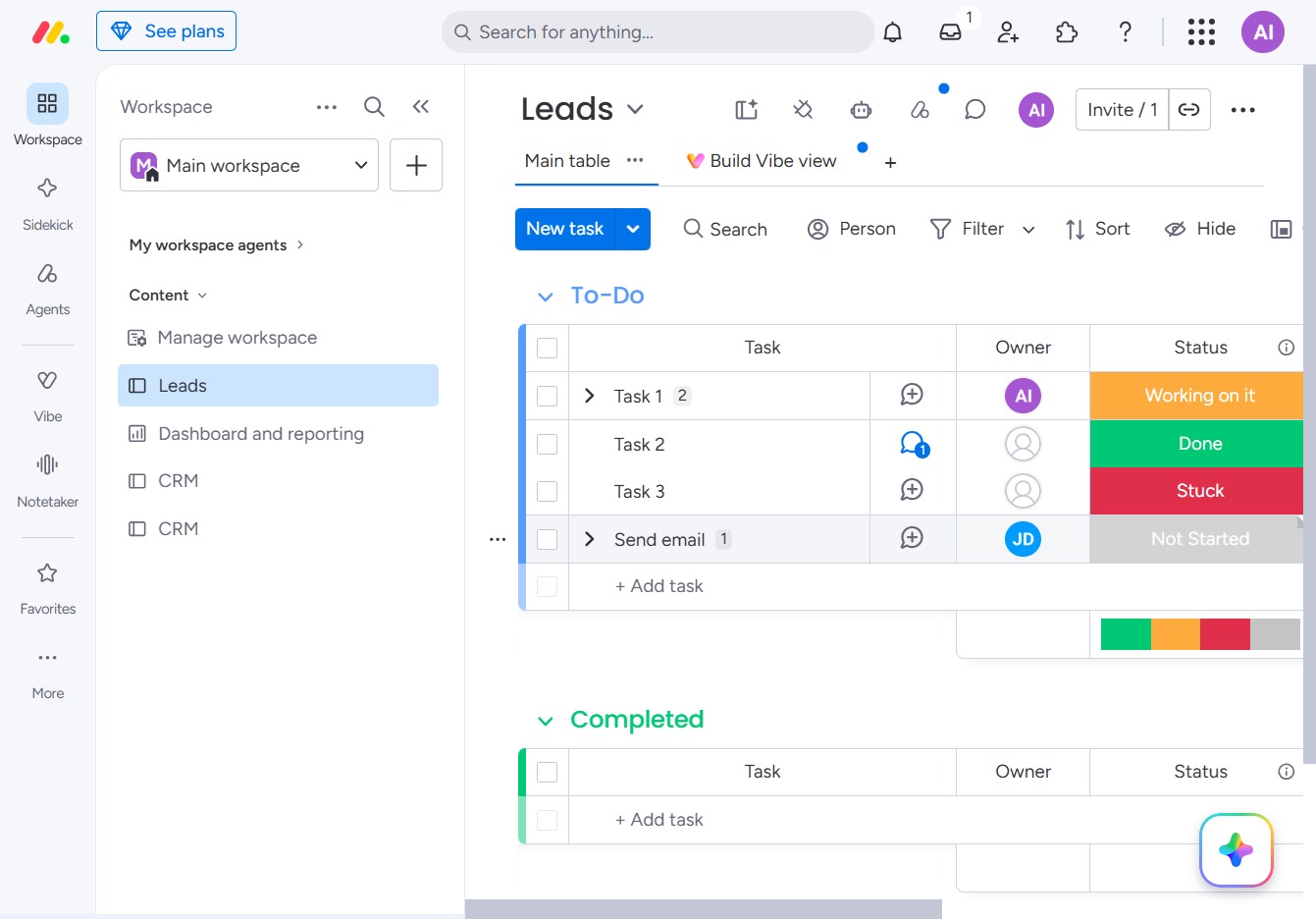Click the monday.com logo icon

pos(50,32)
